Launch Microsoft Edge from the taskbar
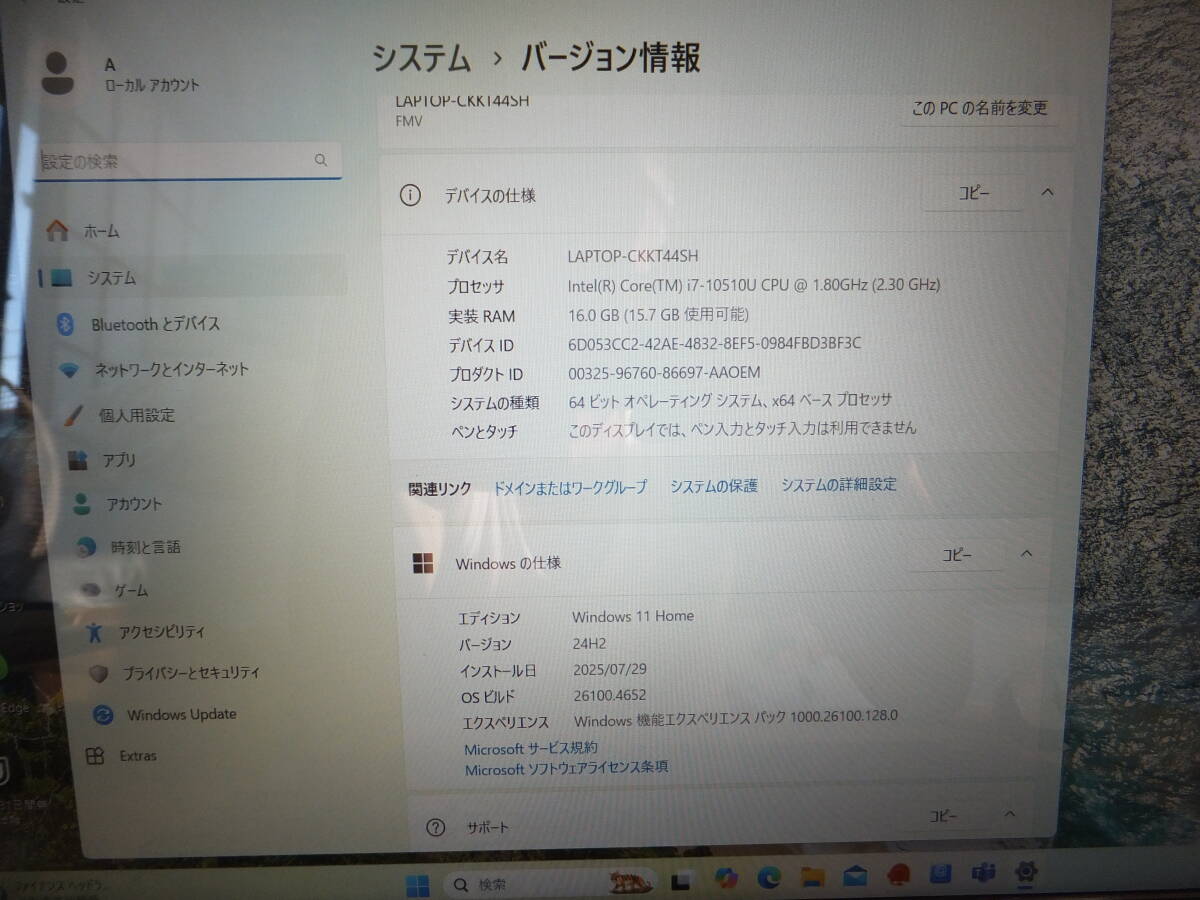 (769, 878)
